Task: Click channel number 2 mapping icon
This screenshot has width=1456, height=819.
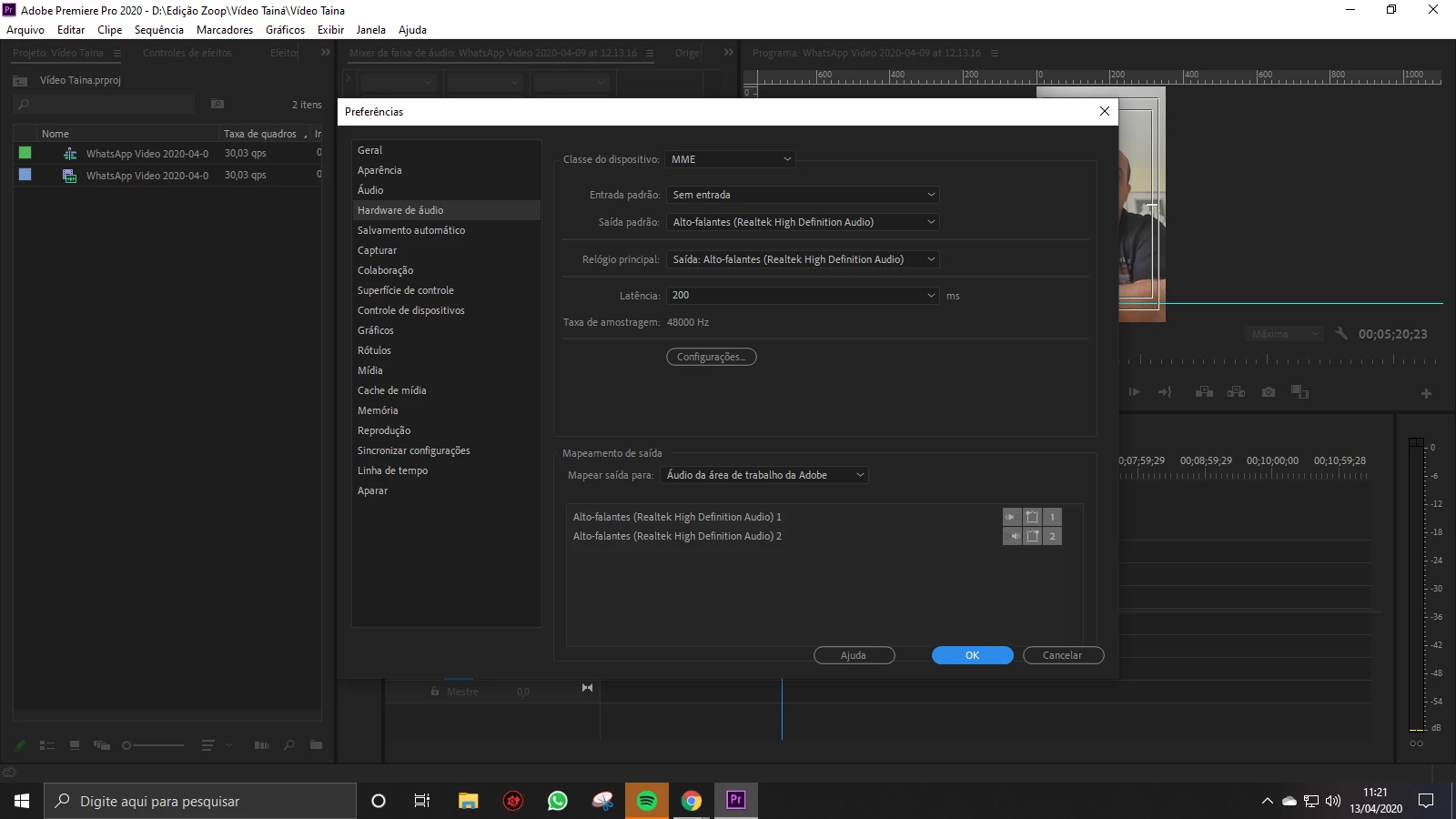Action: 1052,536
